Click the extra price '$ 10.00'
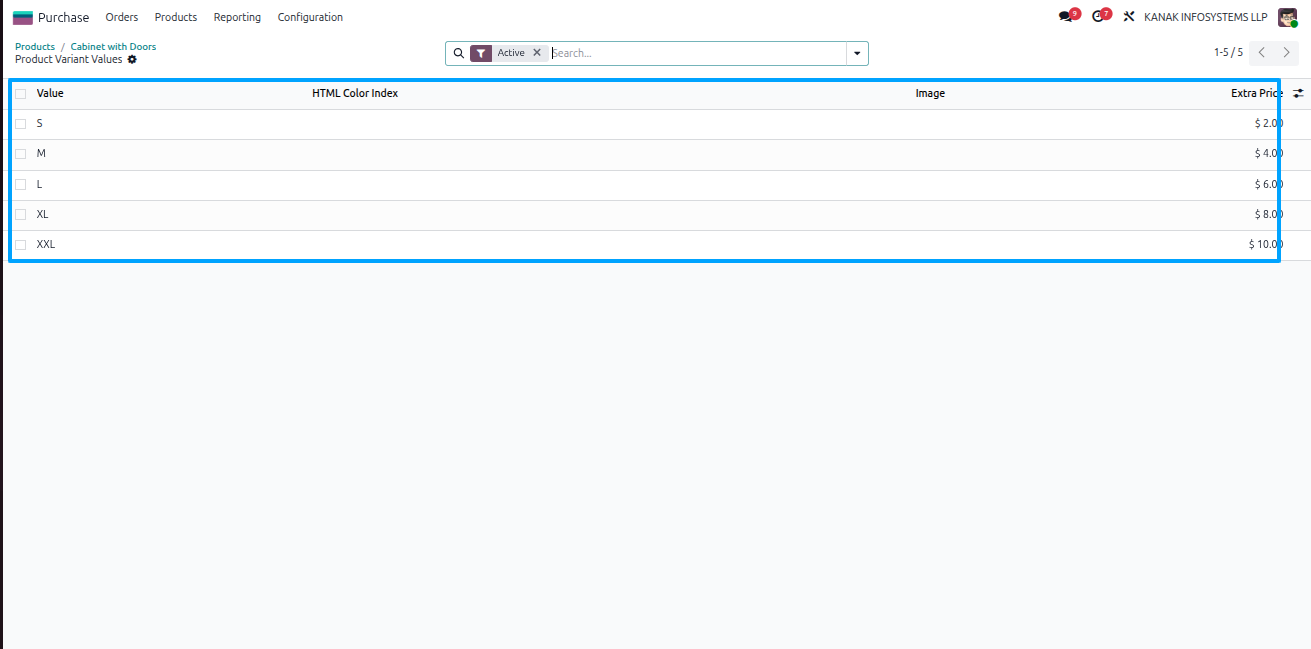The width and height of the screenshot is (1311, 649). (x=1265, y=244)
